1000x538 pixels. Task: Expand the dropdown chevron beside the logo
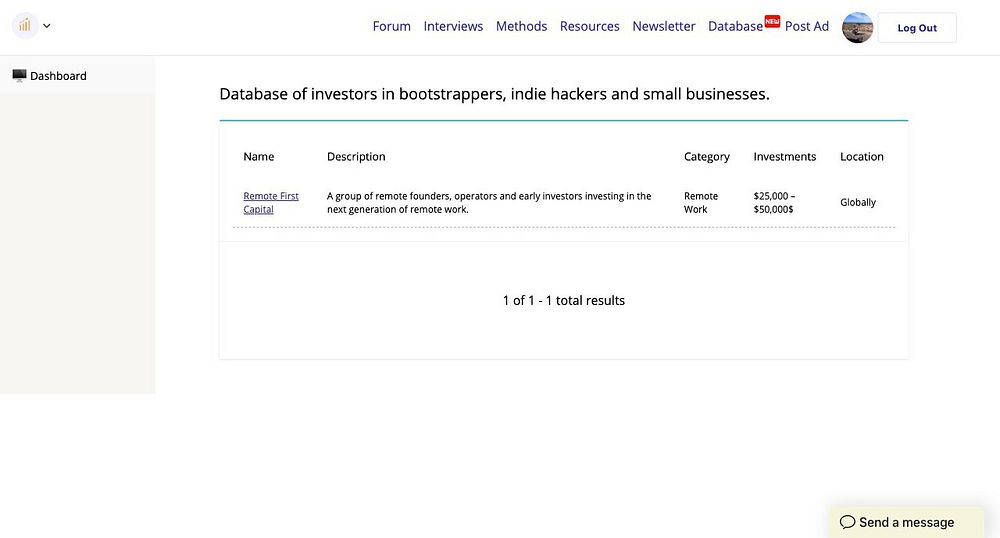click(47, 26)
